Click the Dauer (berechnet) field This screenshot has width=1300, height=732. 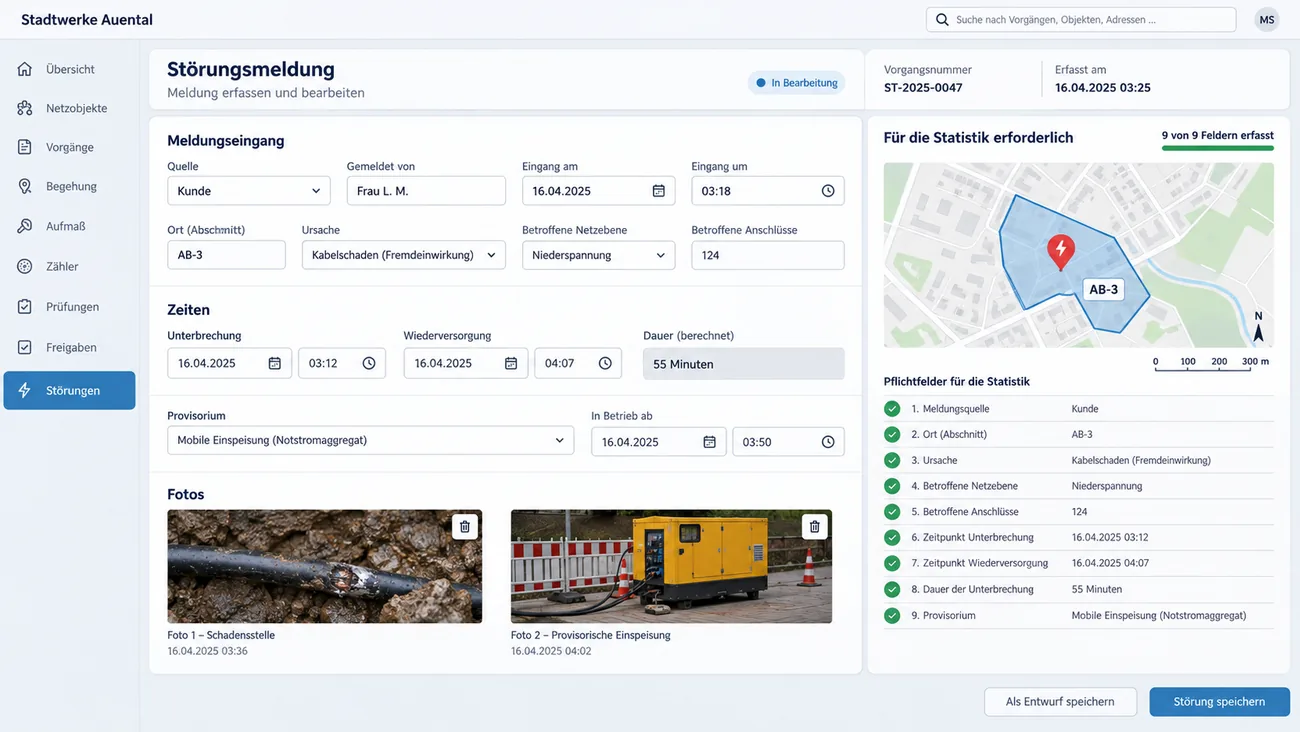tap(744, 364)
